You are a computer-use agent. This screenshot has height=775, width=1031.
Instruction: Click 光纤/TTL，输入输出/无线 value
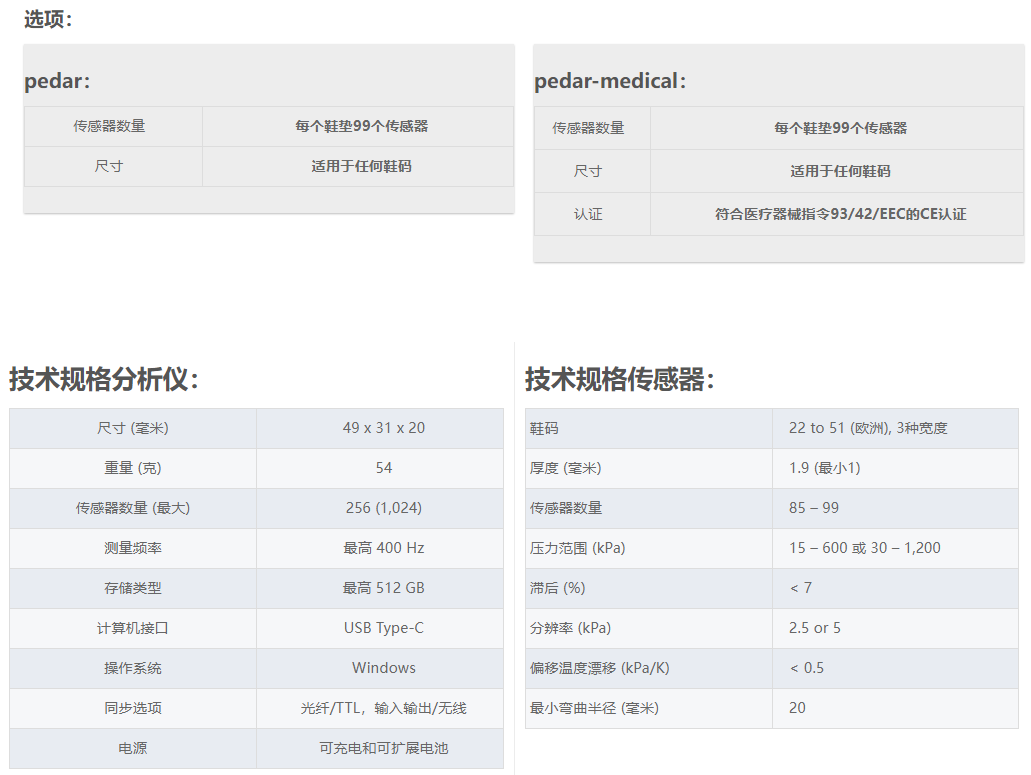tap(384, 708)
